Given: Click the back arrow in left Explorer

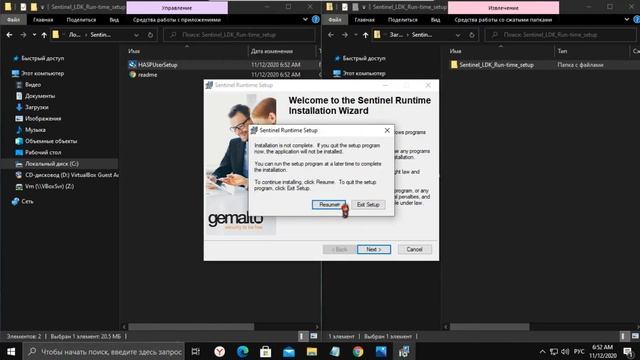Looking at the screenshot, I should (x=9, y=35).
